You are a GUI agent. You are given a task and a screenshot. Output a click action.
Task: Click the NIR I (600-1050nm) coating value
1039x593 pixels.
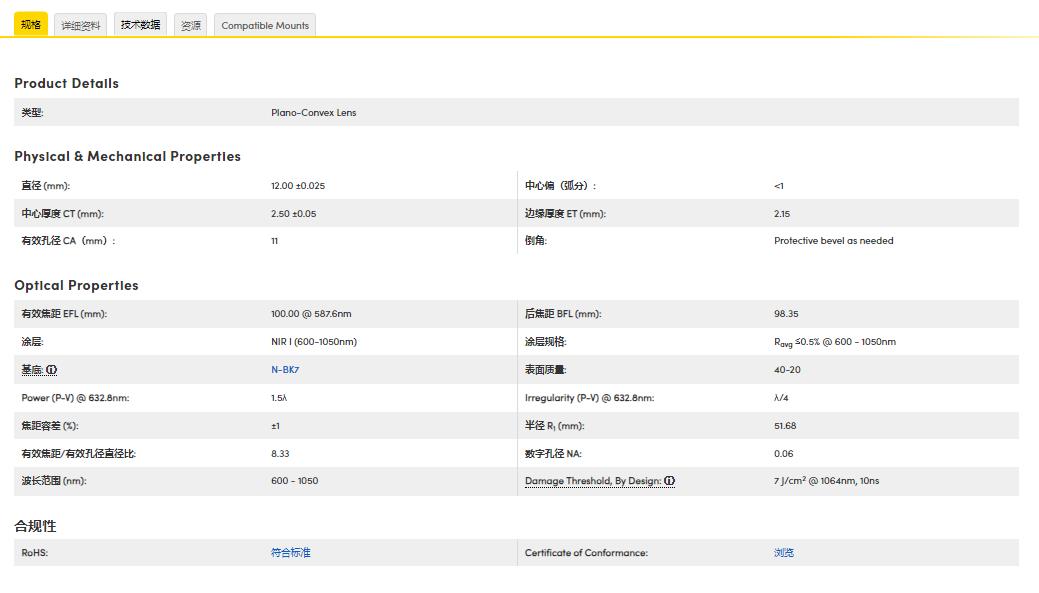313,342
